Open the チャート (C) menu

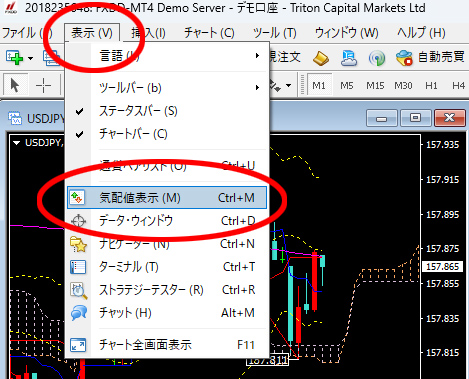click(x=209, y=33)
